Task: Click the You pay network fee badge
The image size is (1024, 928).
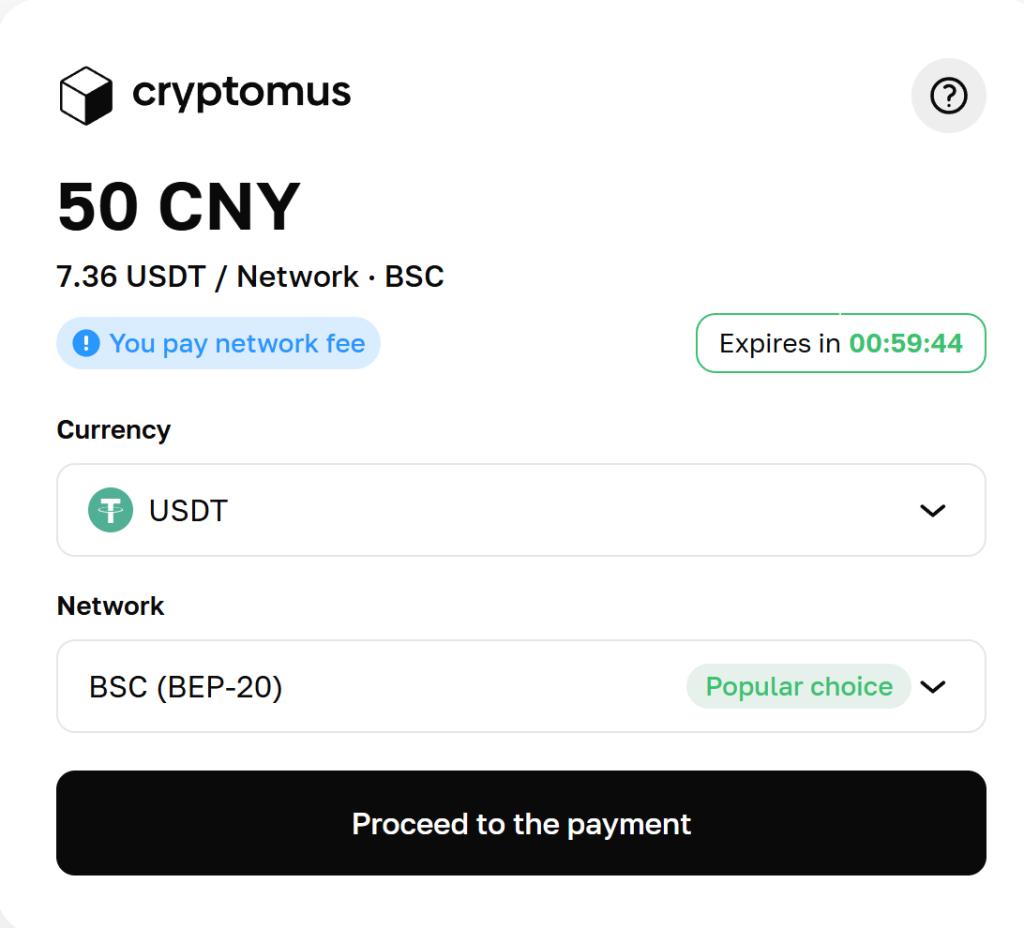Action: [218, 343]
